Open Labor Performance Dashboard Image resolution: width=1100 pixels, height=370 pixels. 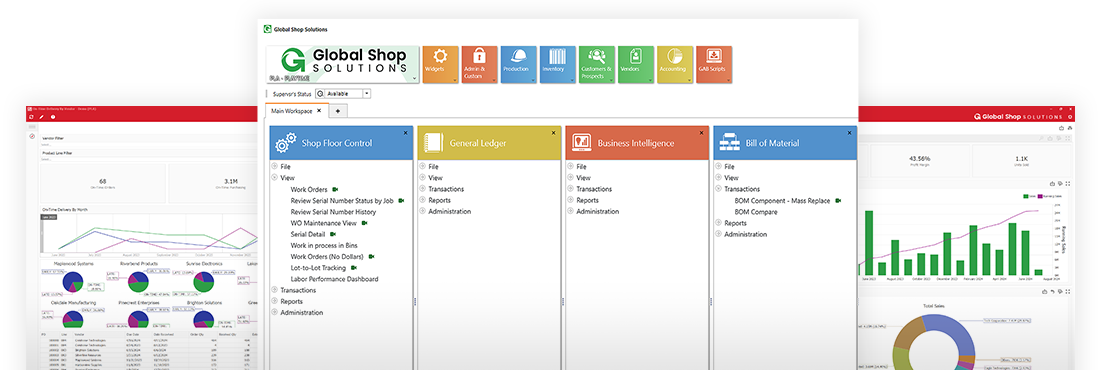point(335,279)
